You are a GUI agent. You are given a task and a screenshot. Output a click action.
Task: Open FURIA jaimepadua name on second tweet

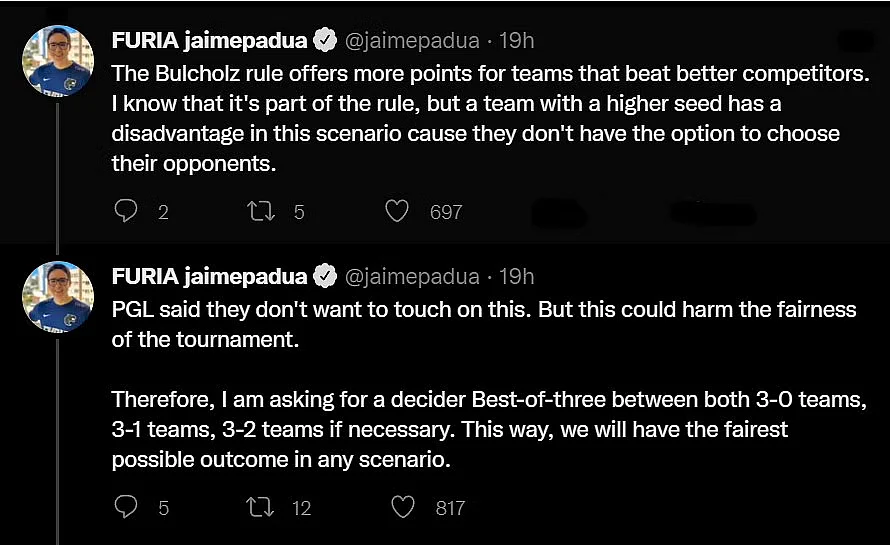tap(209, 276)
